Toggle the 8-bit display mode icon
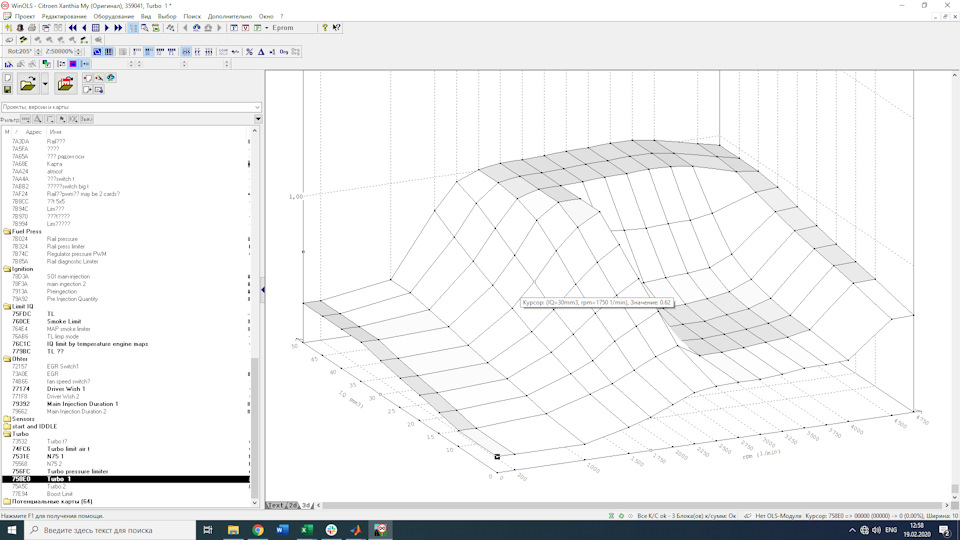The height and width of the screenshot is (540, 960). coord(137,52)
